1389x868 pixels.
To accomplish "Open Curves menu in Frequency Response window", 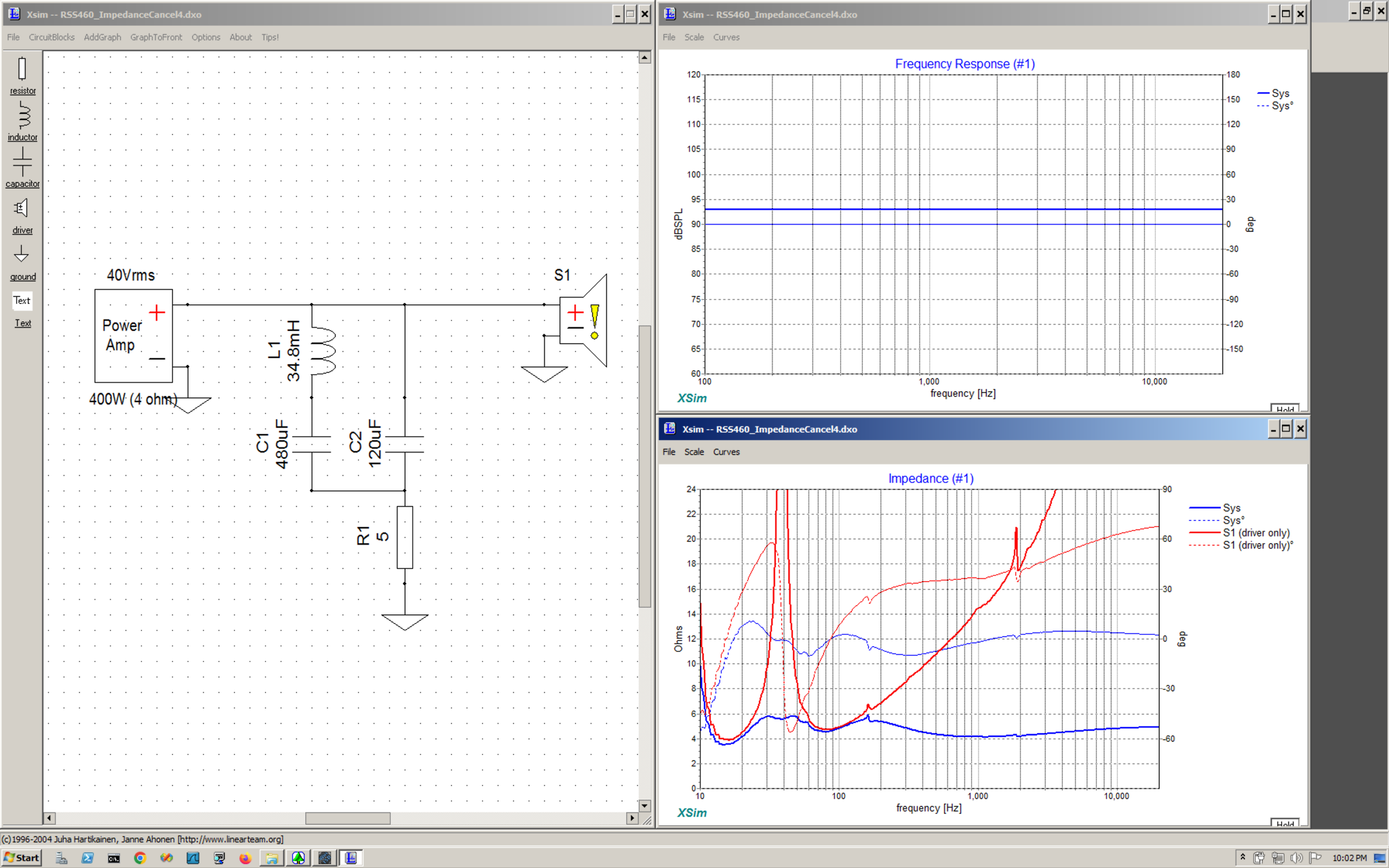I will click(726, 37).
